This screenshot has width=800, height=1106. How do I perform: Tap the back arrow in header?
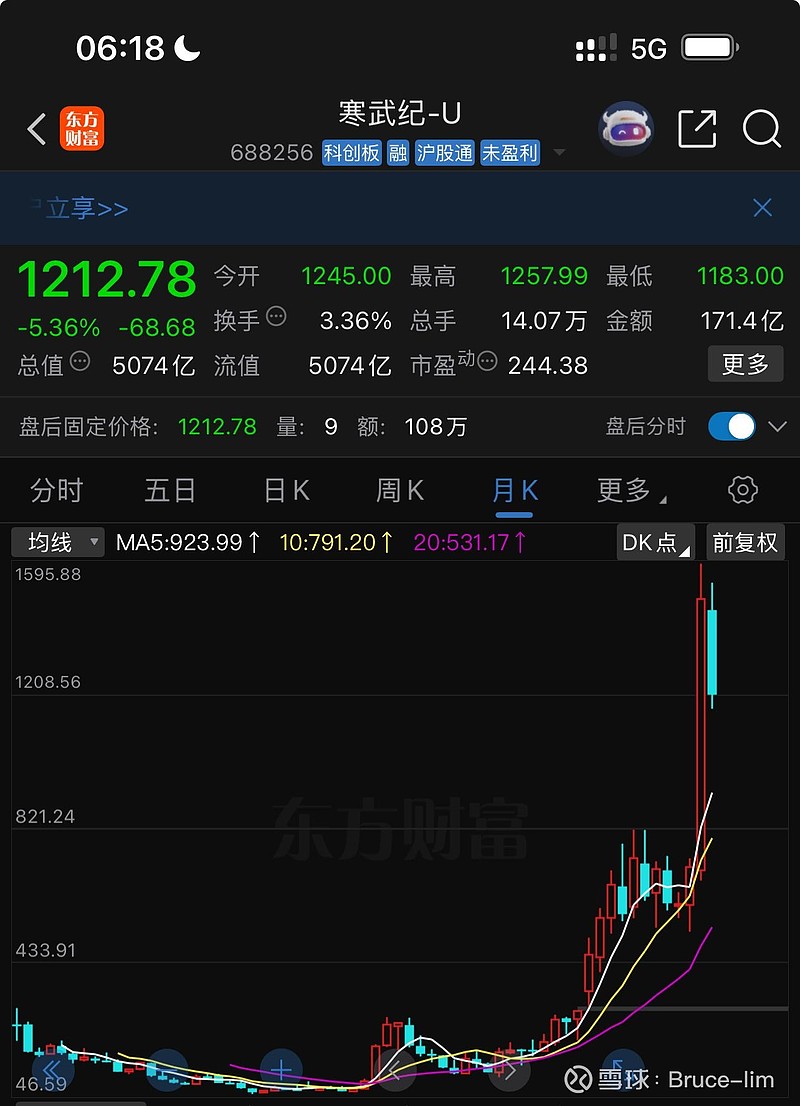click(x=37, y=129)
